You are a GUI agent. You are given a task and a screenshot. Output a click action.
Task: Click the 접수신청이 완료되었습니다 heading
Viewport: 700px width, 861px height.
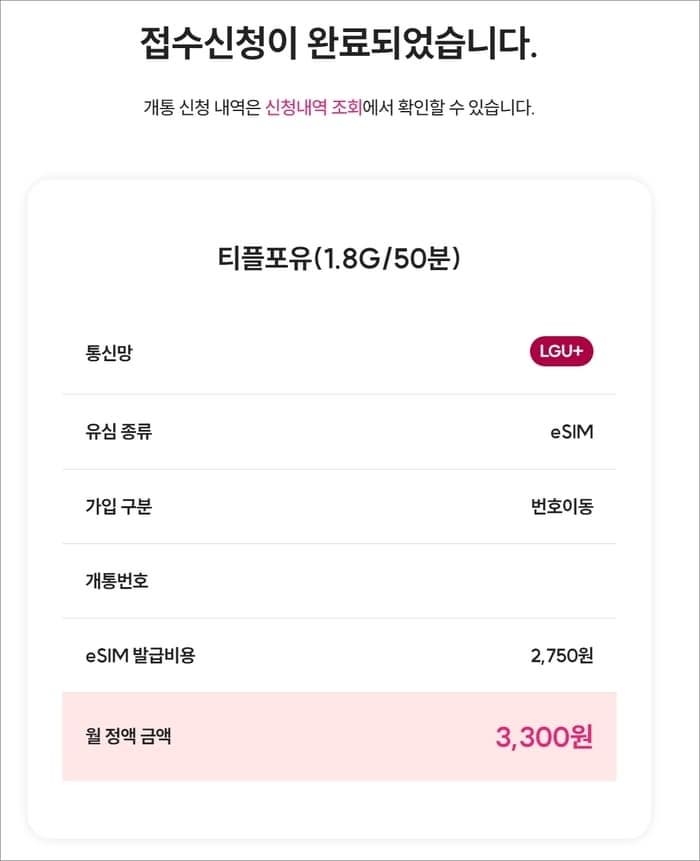tap(338, 43)
